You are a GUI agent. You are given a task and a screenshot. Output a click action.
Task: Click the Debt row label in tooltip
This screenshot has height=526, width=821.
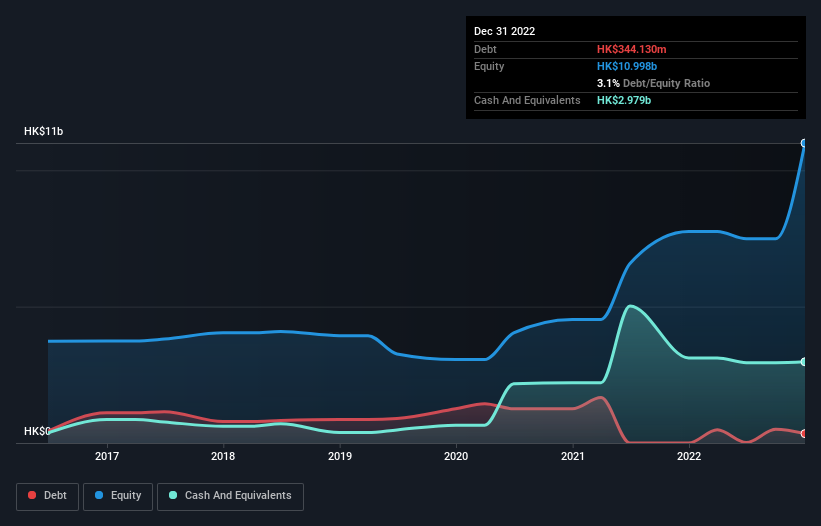(485, 49)
